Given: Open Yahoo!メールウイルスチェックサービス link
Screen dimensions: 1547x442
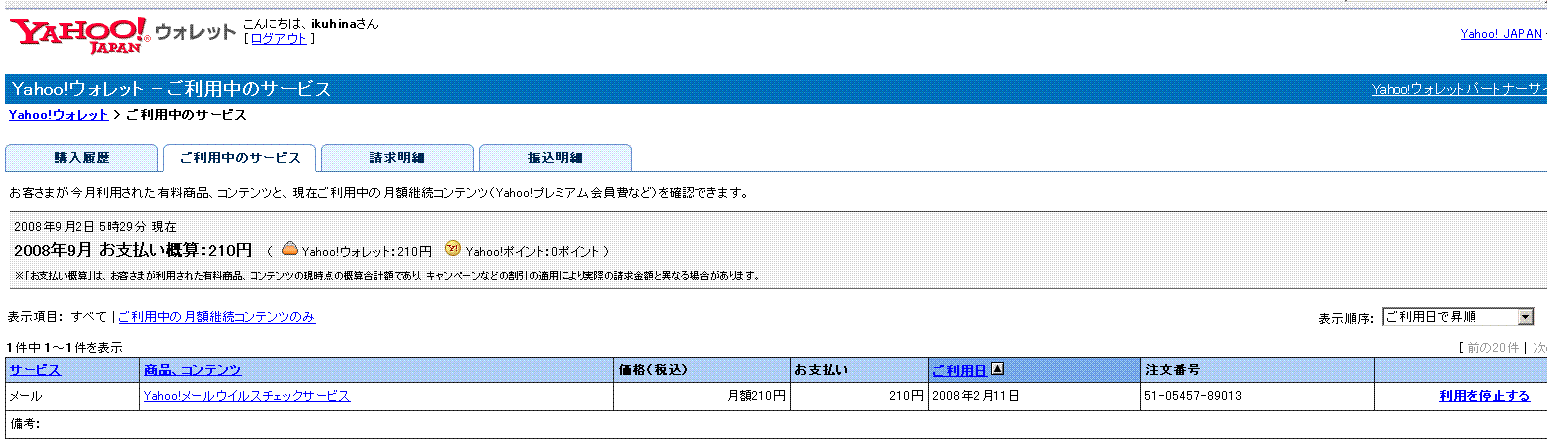Looking at the screenshot, I should pos(247,396).
